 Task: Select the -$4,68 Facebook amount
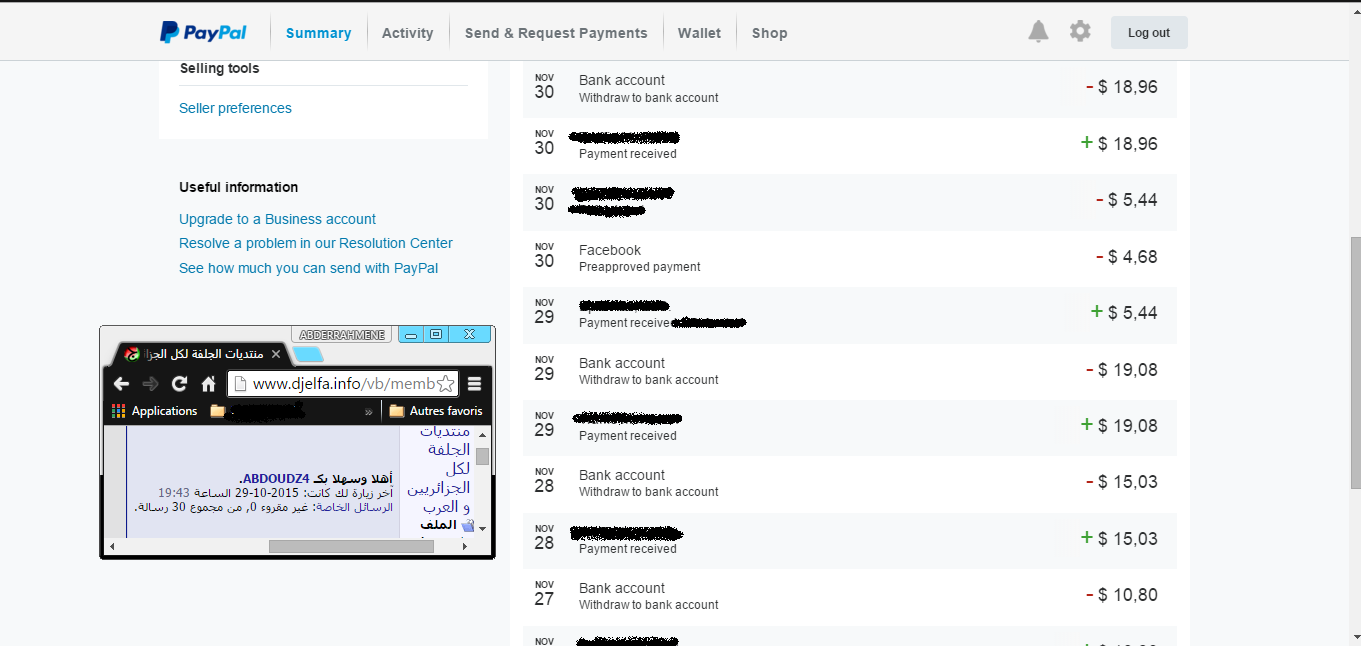coord(1126,257)
